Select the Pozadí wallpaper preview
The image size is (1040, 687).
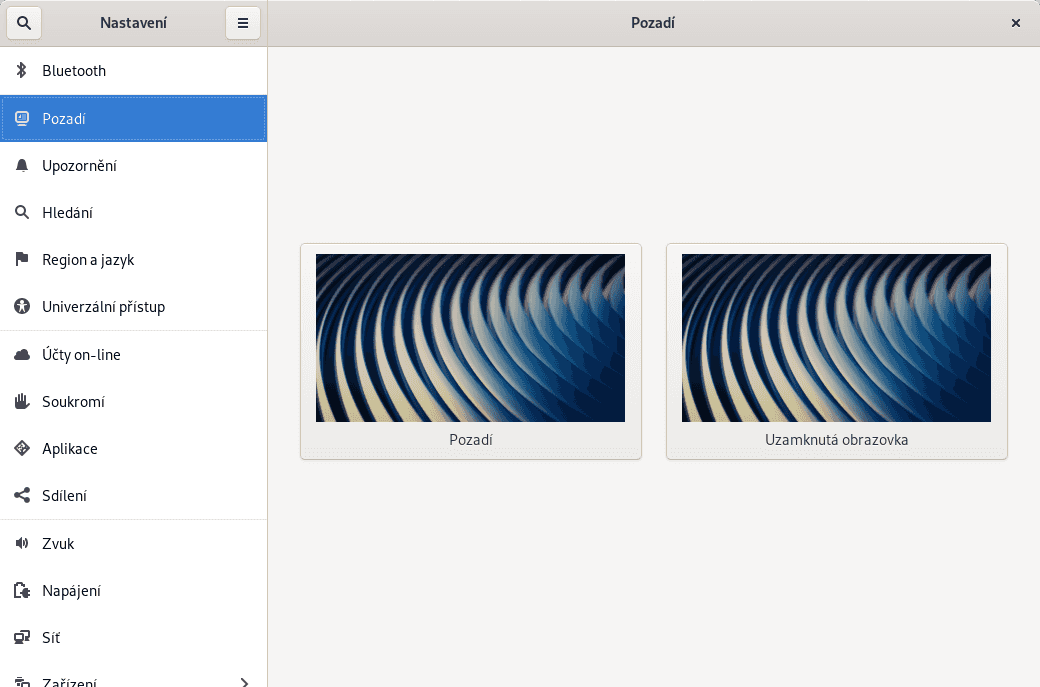pos(470,337)
